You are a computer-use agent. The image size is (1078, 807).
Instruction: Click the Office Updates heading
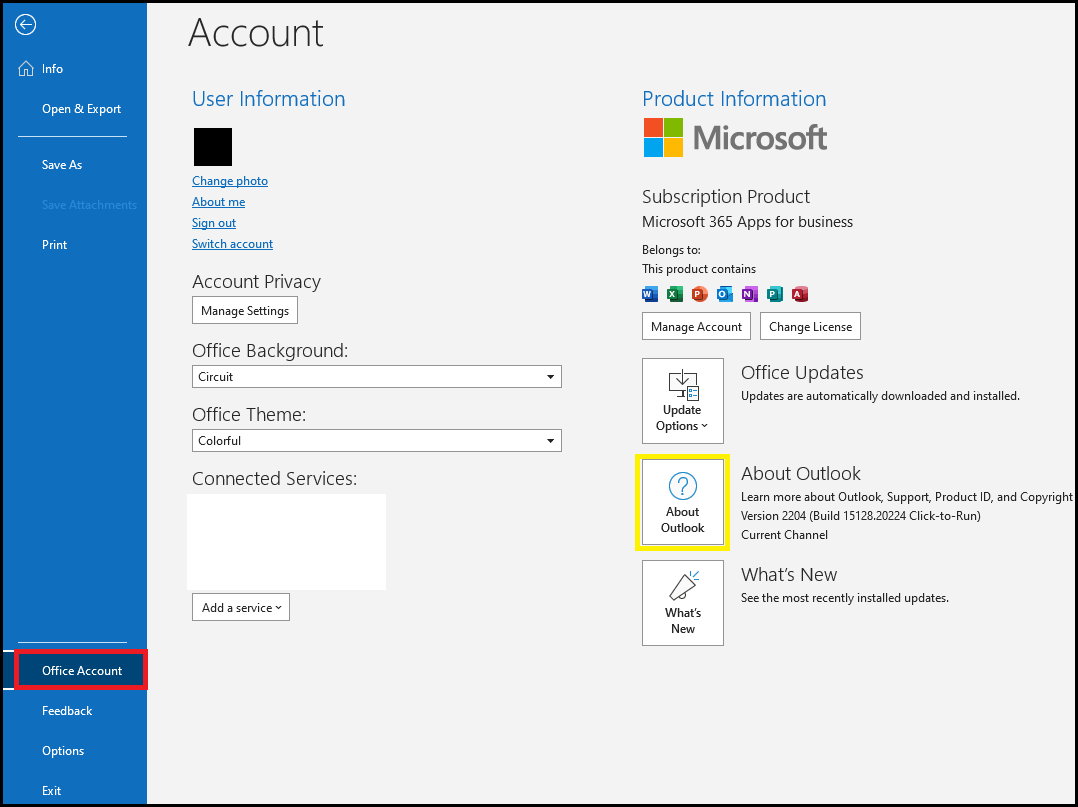click(802, 373)
